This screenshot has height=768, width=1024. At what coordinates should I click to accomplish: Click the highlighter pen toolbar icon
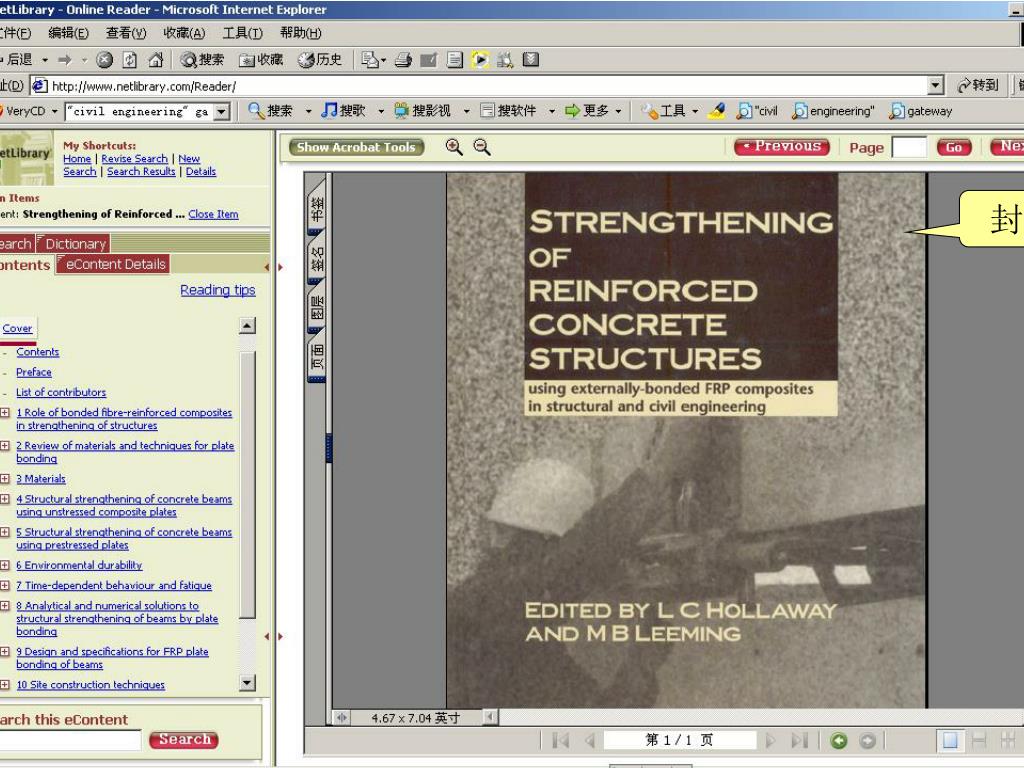click(x=716, y=111)
